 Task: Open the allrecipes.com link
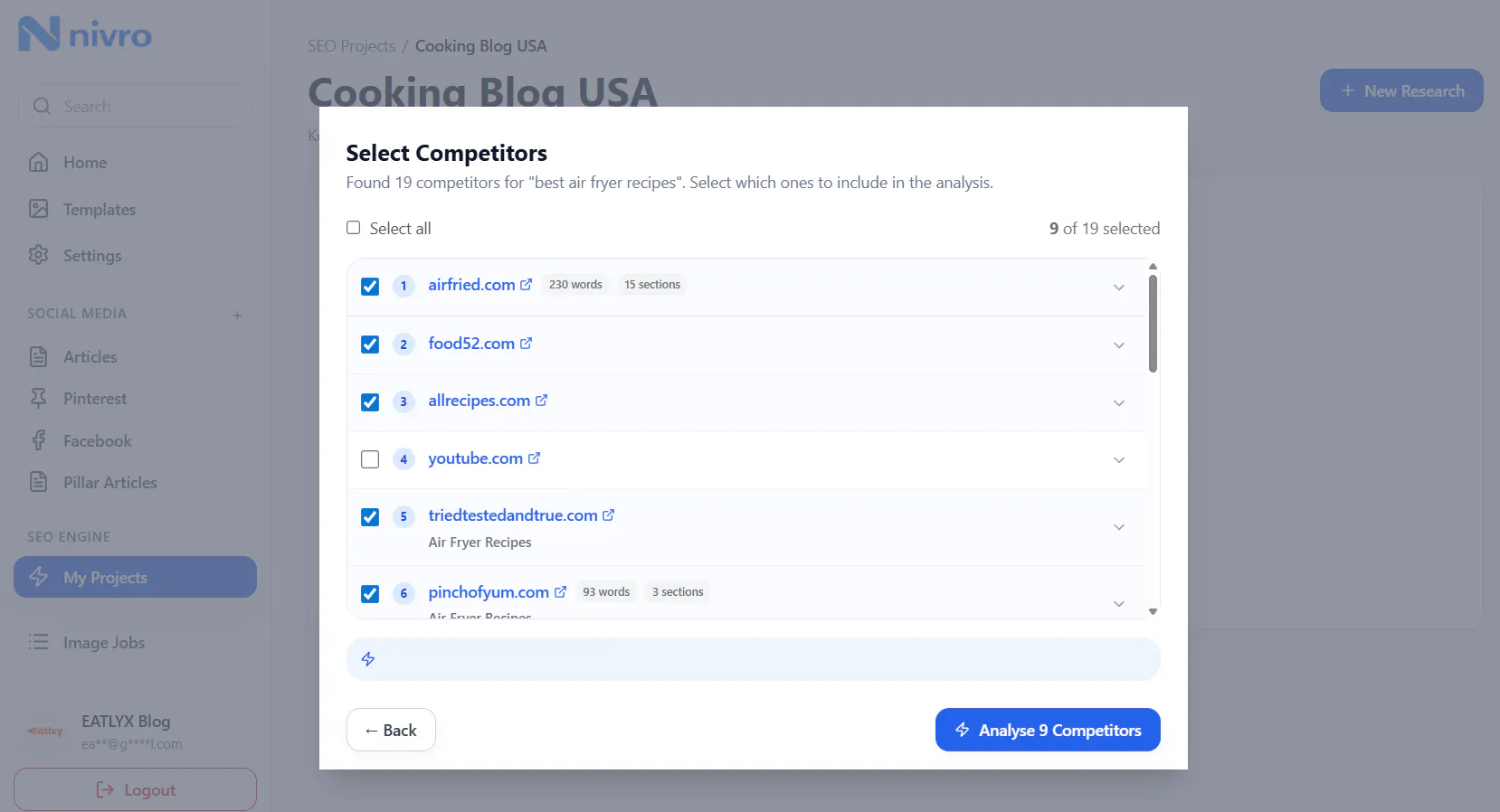coord(479,401)
